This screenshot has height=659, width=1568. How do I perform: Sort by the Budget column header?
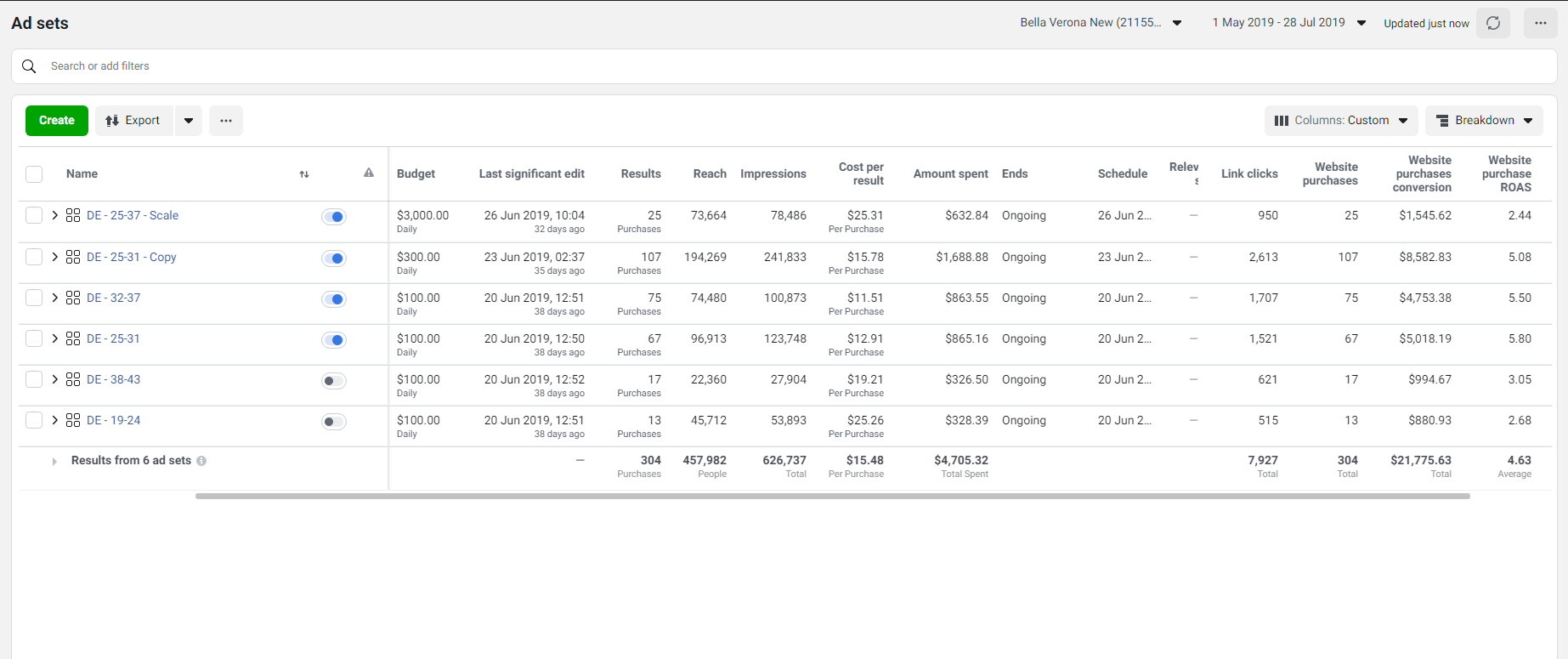[x=416, y=174]
